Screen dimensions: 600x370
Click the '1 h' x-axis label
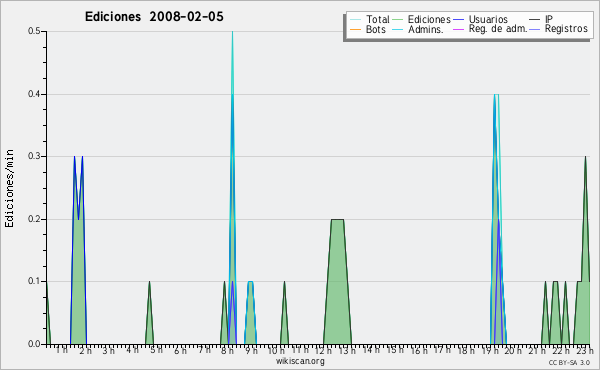tap(62, 350)
